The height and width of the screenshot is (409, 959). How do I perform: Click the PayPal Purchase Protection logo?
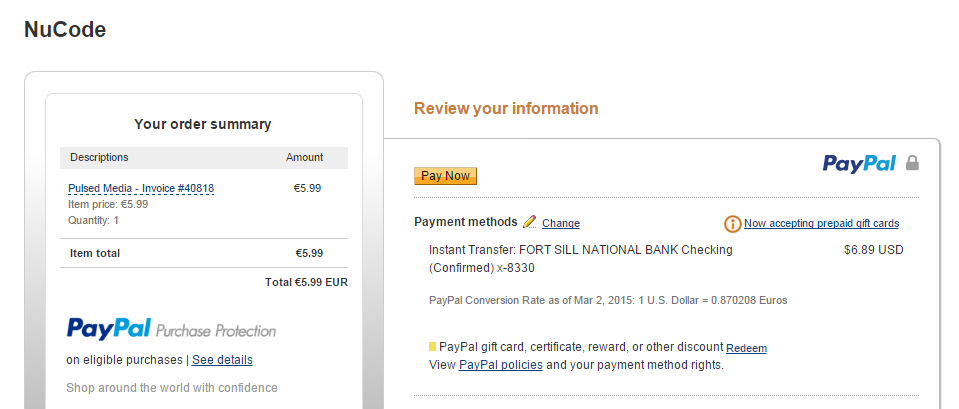click(171, 329)
